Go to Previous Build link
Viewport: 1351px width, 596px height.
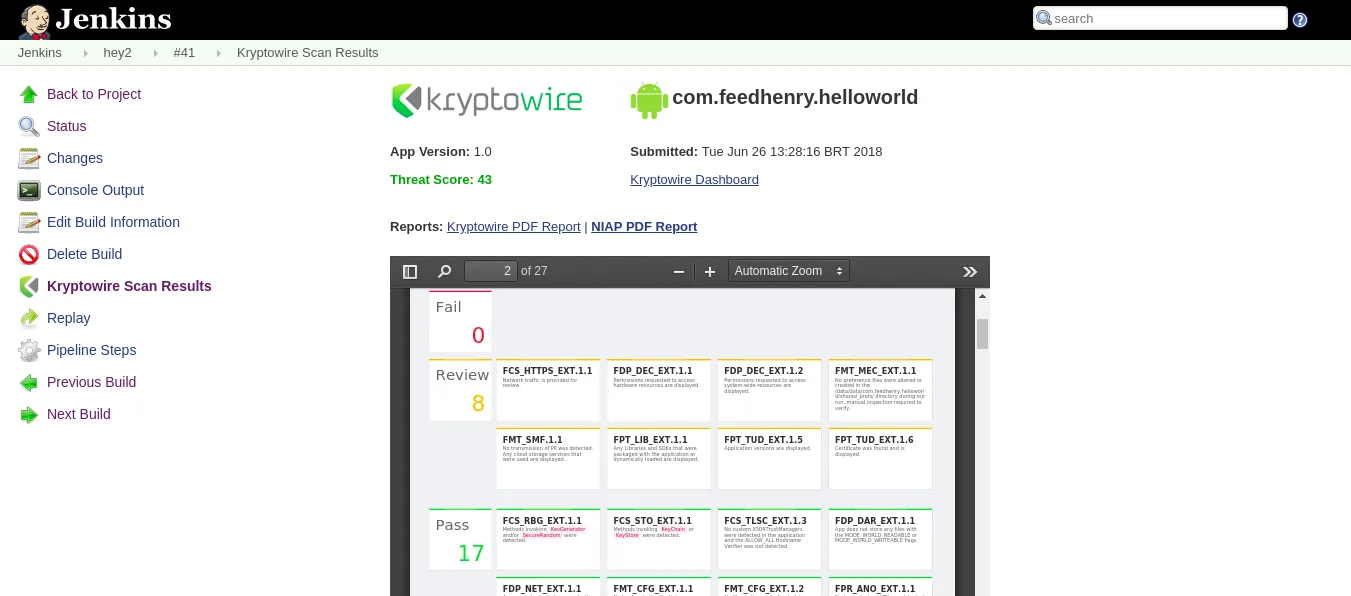pos(91,382)
